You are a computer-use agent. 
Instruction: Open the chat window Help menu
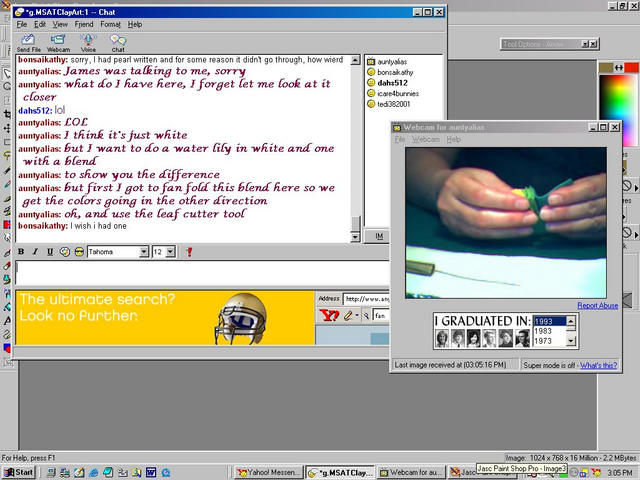pyautogui.click(x=135, y=24)
